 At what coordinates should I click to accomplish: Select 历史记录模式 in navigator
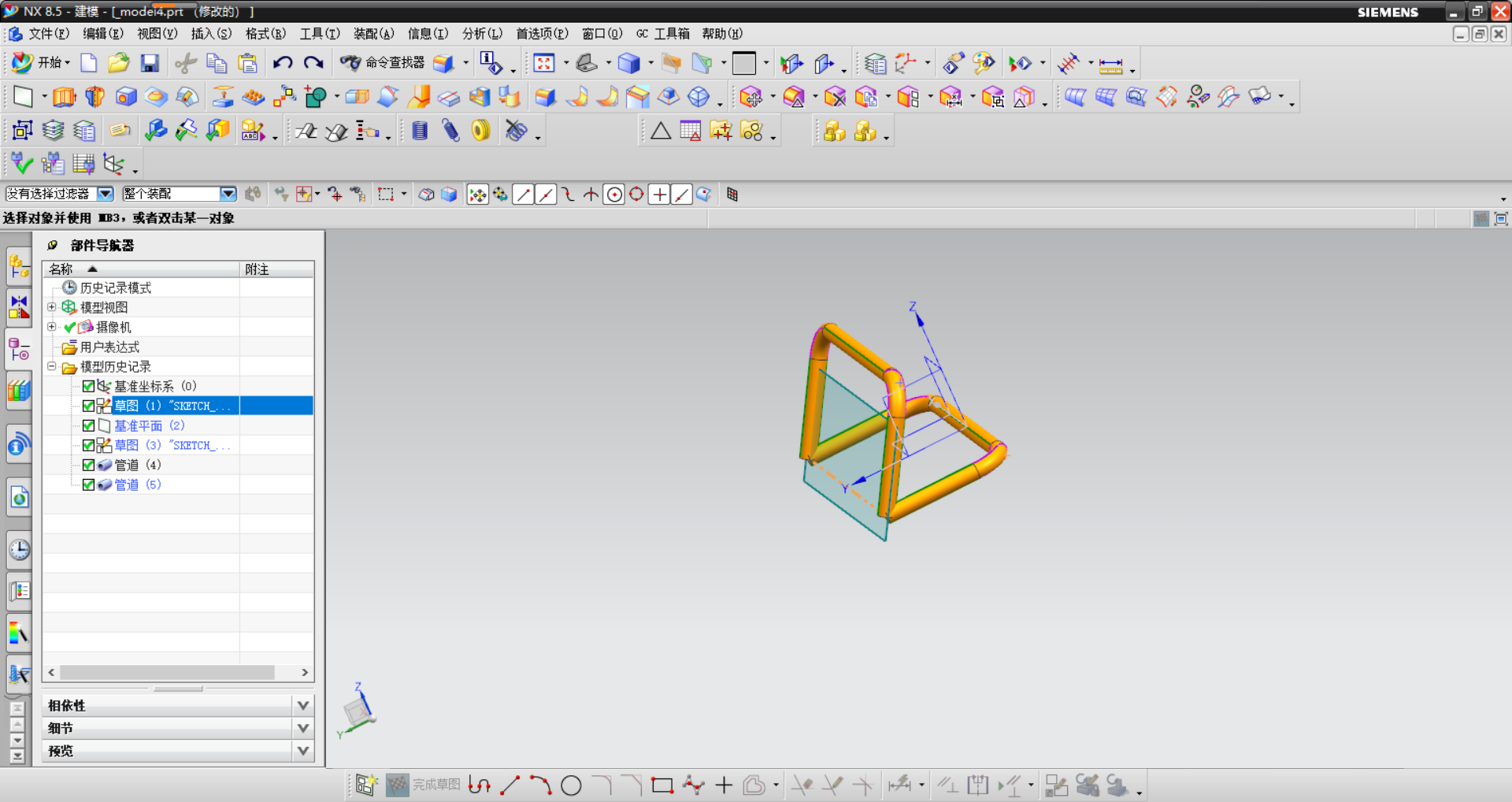click(115, 288)
